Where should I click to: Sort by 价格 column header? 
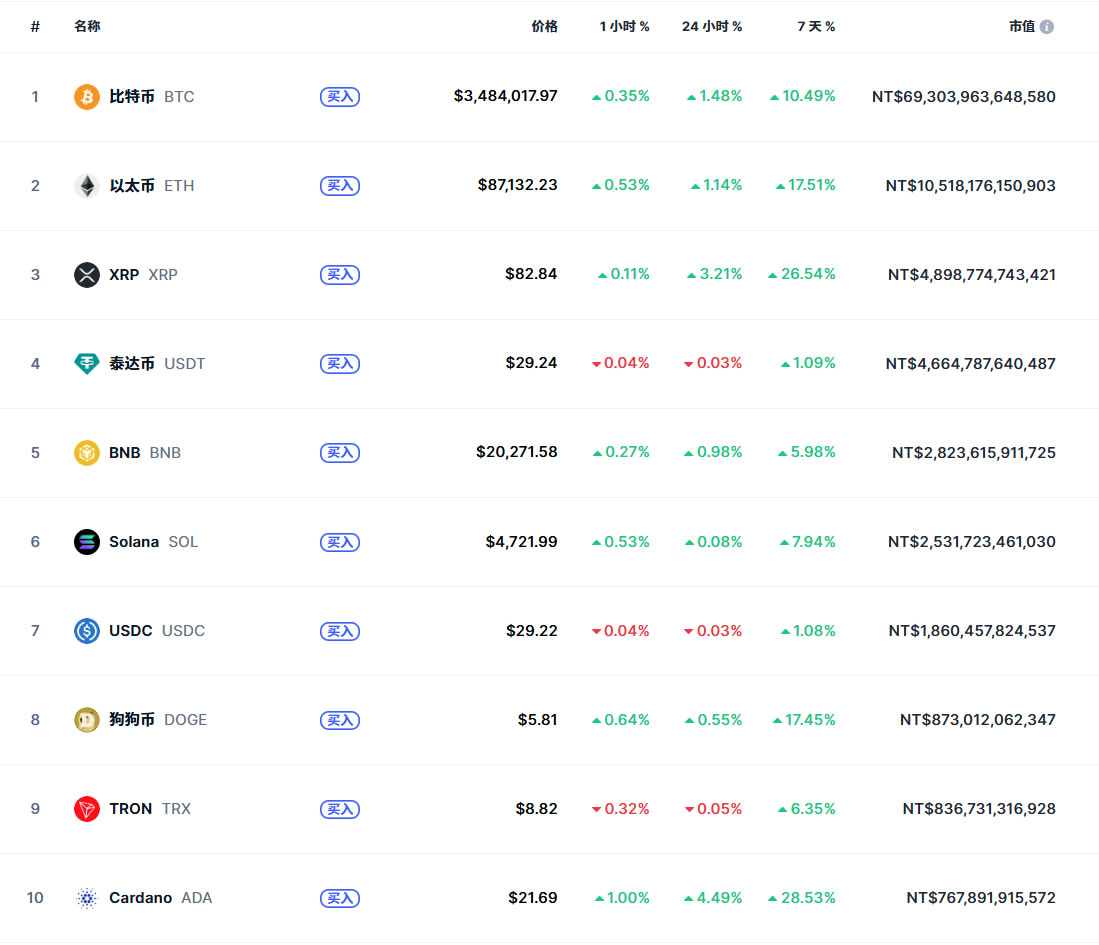(544, 27)
